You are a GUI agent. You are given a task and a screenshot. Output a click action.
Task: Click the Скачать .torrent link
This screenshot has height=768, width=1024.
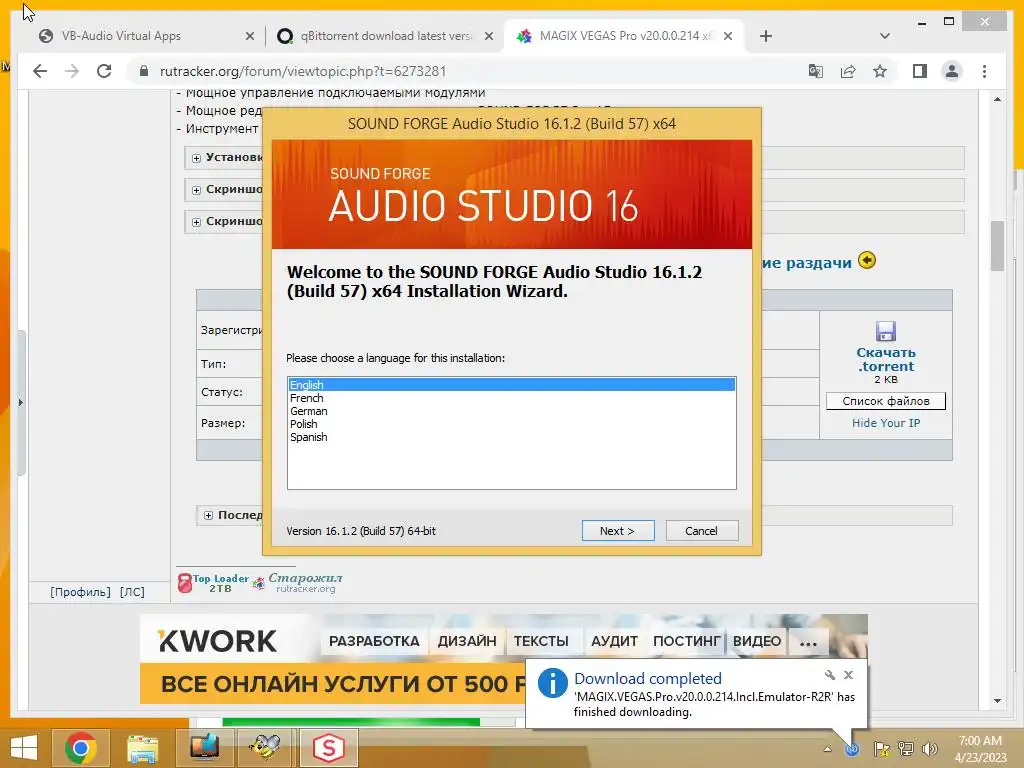[x=886, y=359]
